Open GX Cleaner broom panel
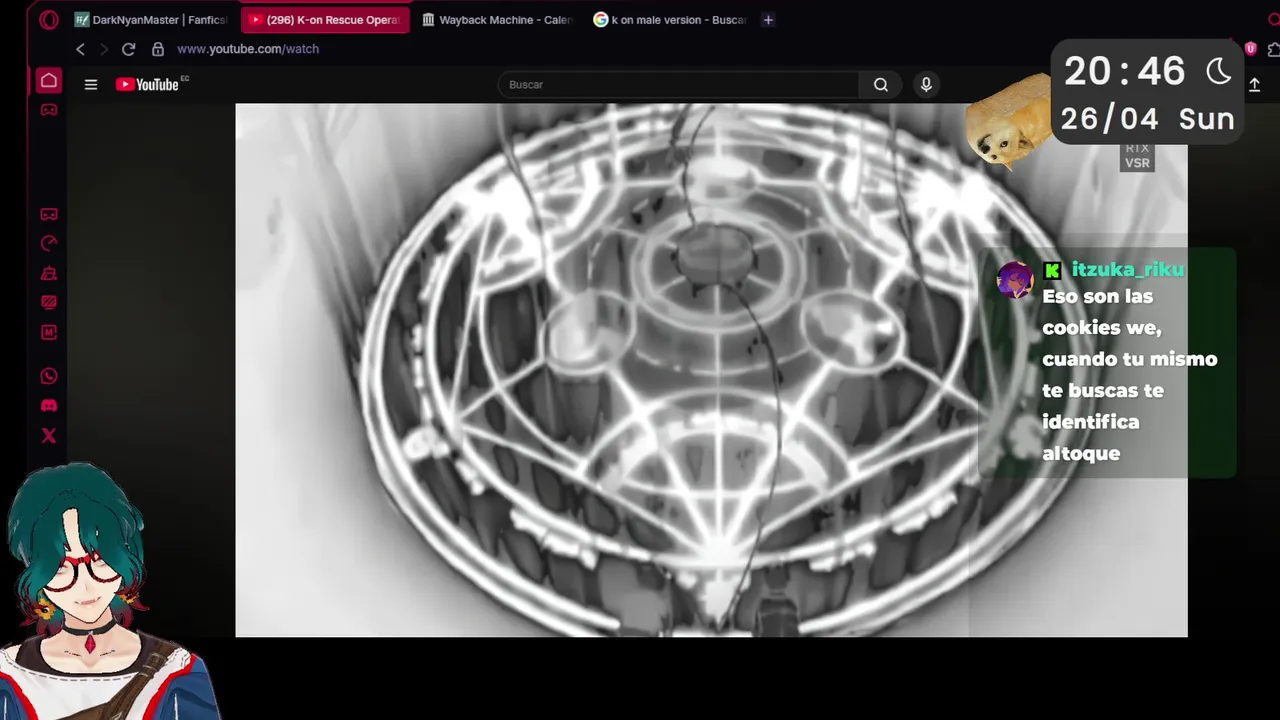The width and height of the screenshot is (1280, 720). (48, 273)
